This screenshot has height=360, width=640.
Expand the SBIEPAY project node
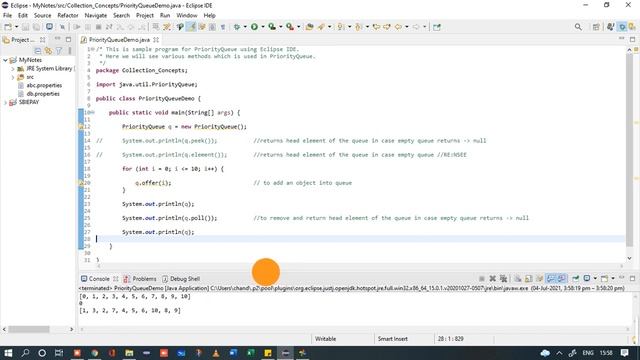pyautogui.click(x=5, y=102)
